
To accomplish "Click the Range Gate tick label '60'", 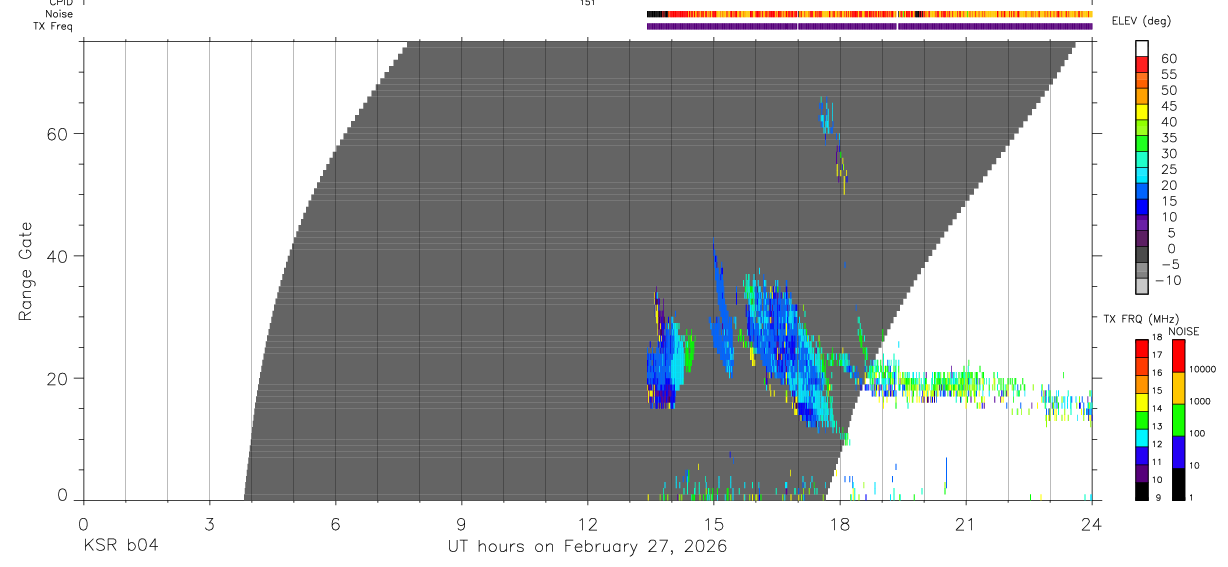I will (58, 133).
